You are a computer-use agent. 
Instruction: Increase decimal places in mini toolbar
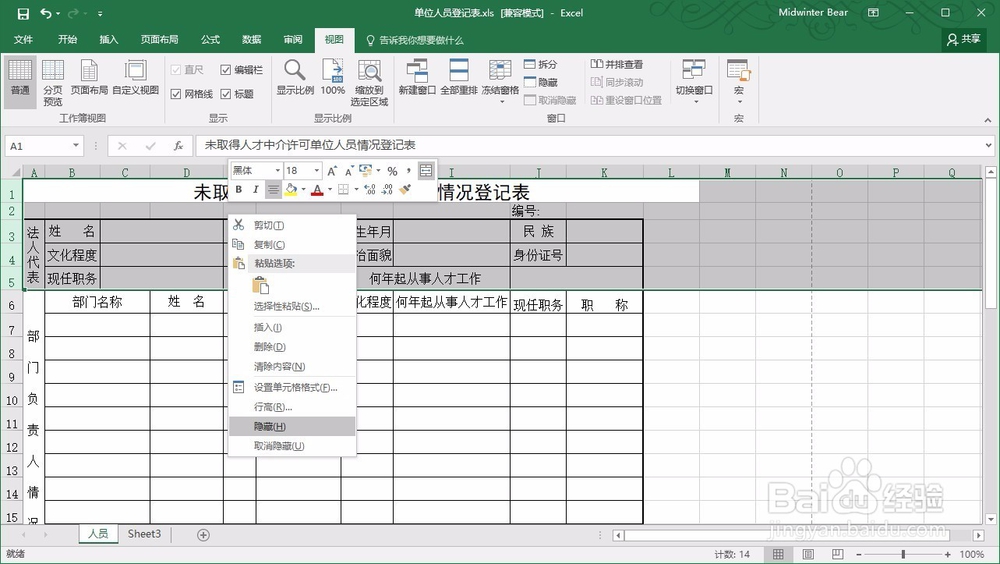(369, 189)
